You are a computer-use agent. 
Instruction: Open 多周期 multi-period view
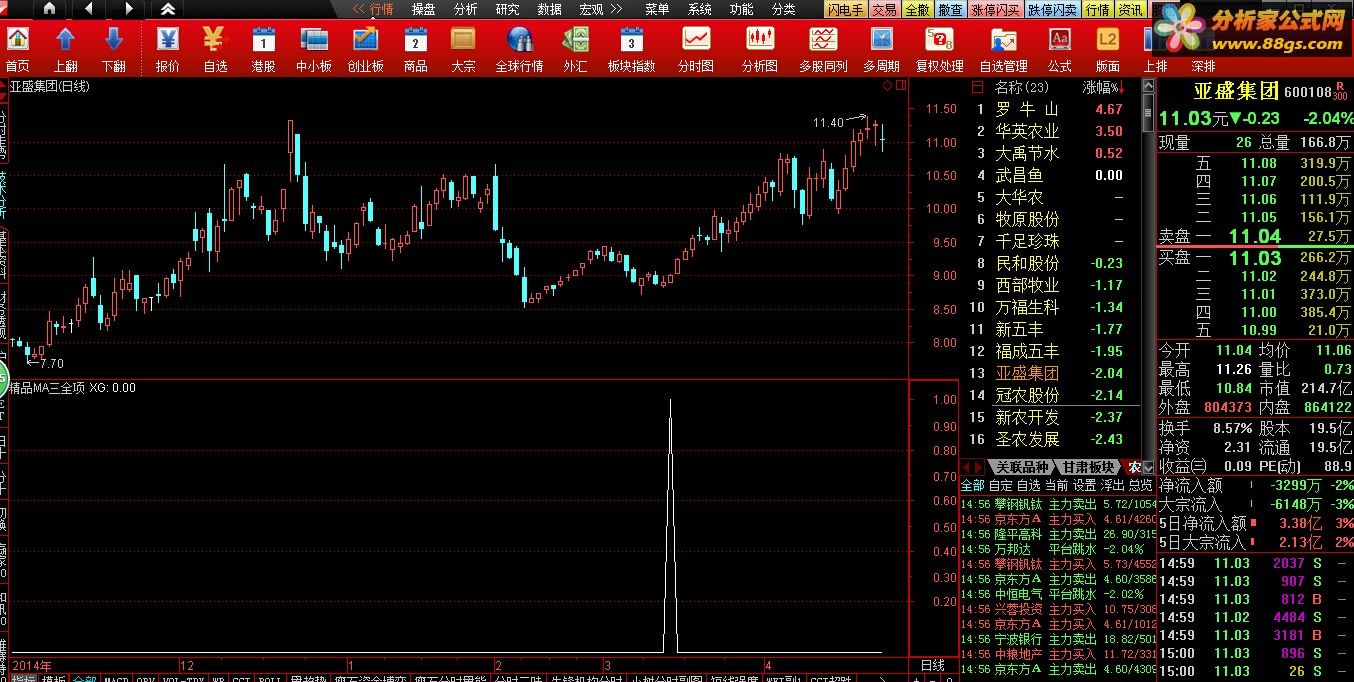pyautogui.click(x=881, y=50)
